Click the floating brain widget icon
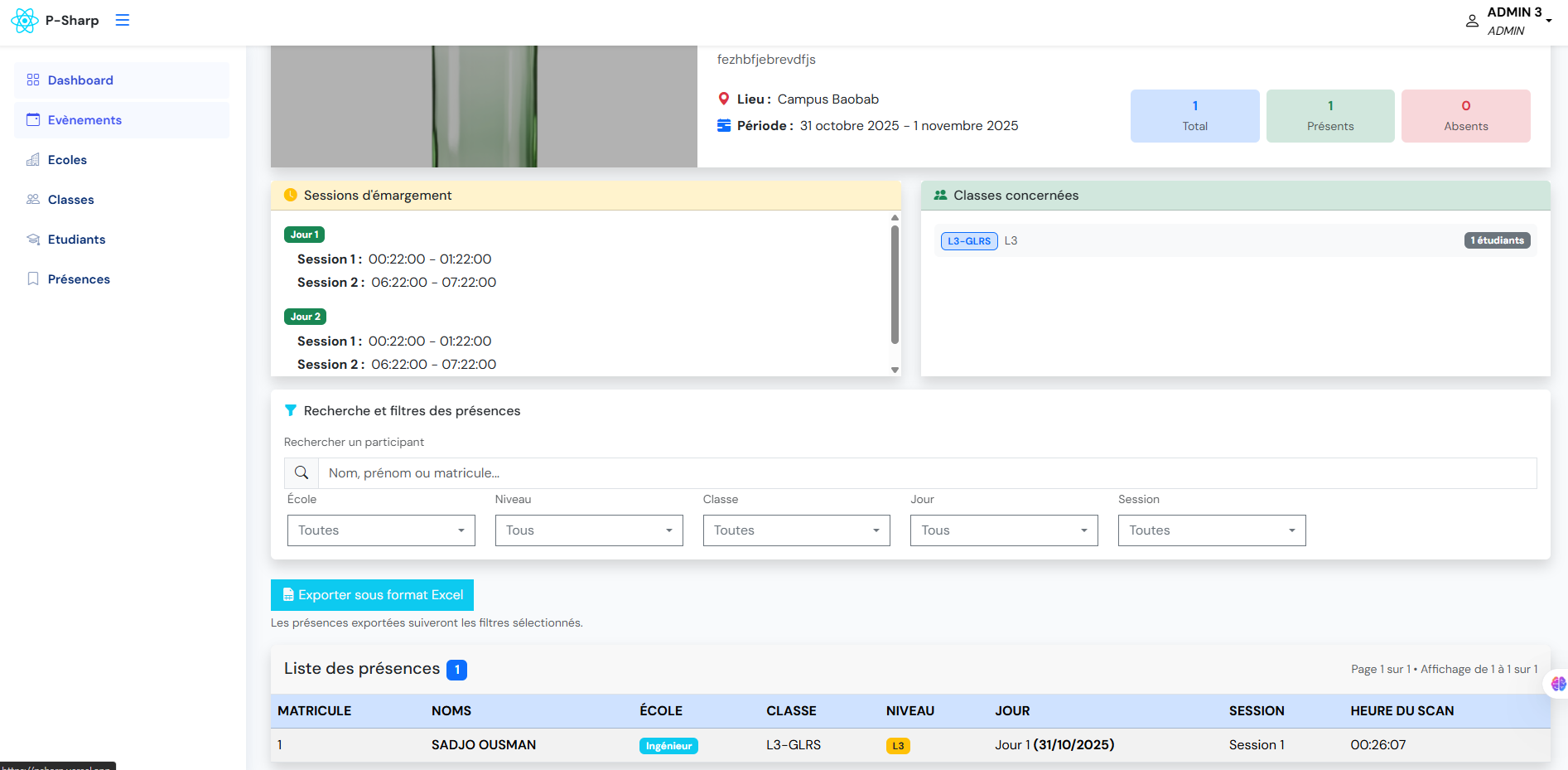The width and height of the screenshot is (1568, 770). 1558,684
